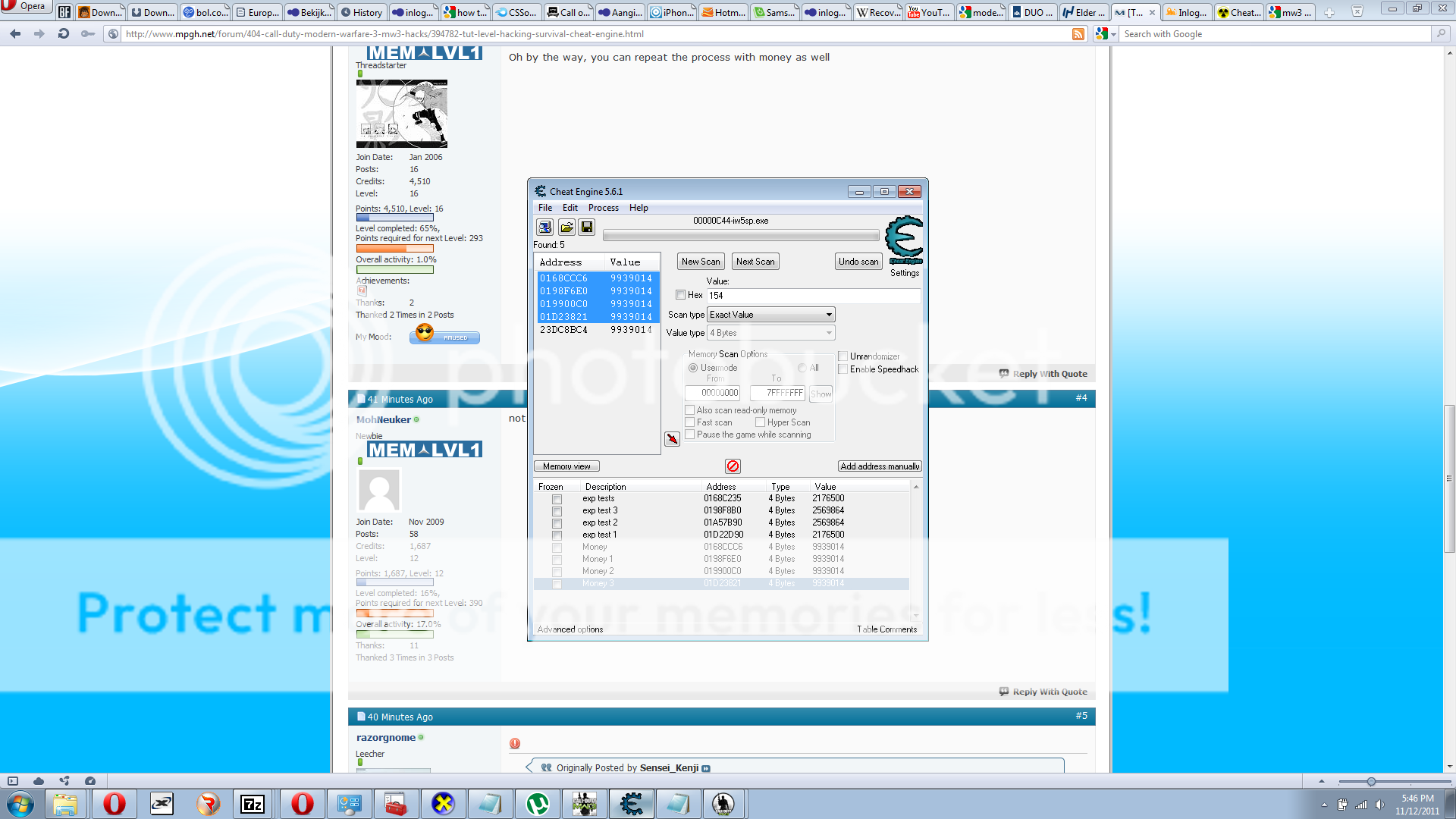The width and height of the screenshot is (1456, 819).
Task: Toggle the Hex checkbox
Action: pyautogui.click(x=680, y=295)
